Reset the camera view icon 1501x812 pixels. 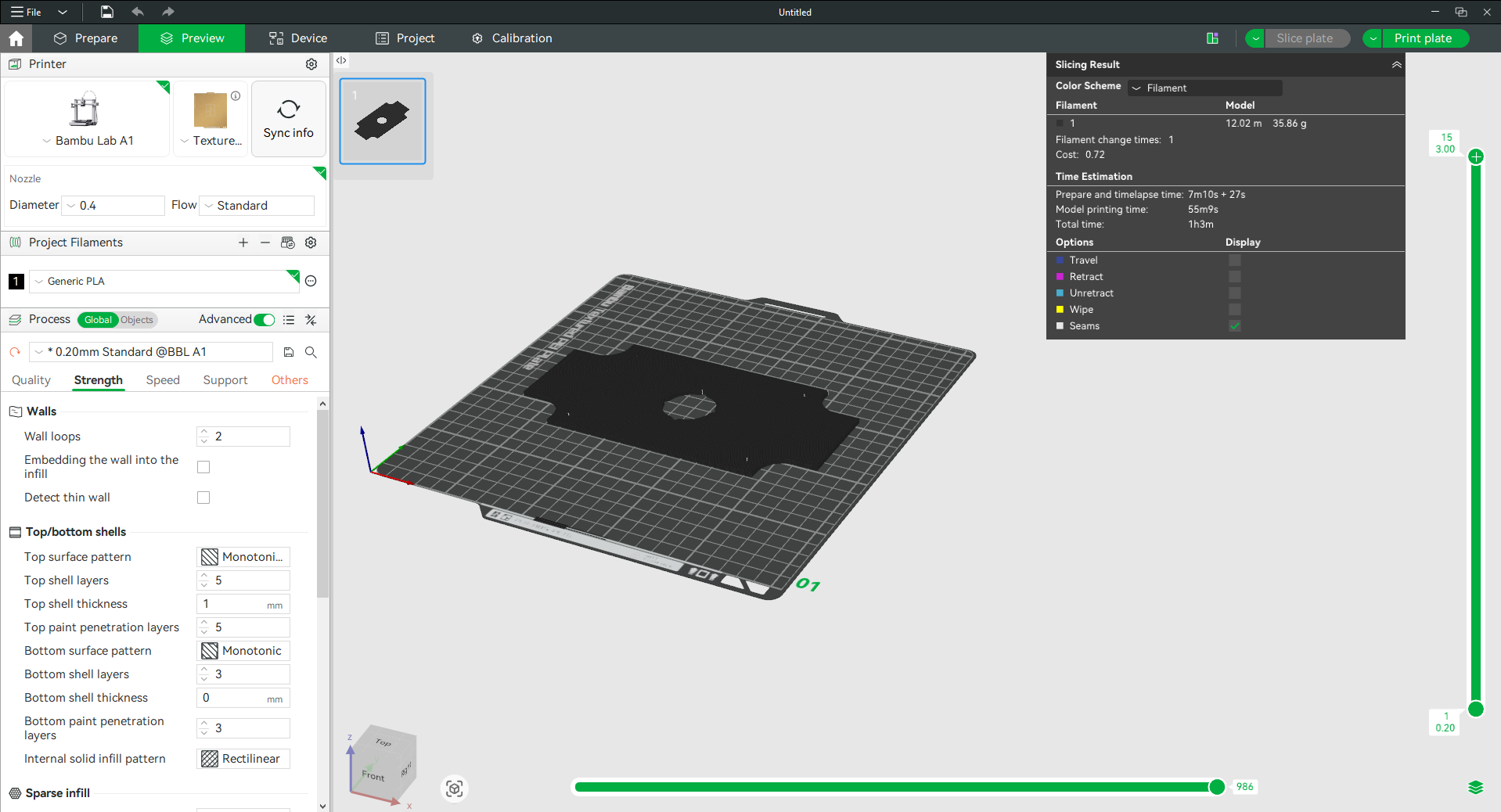(455, 789)
